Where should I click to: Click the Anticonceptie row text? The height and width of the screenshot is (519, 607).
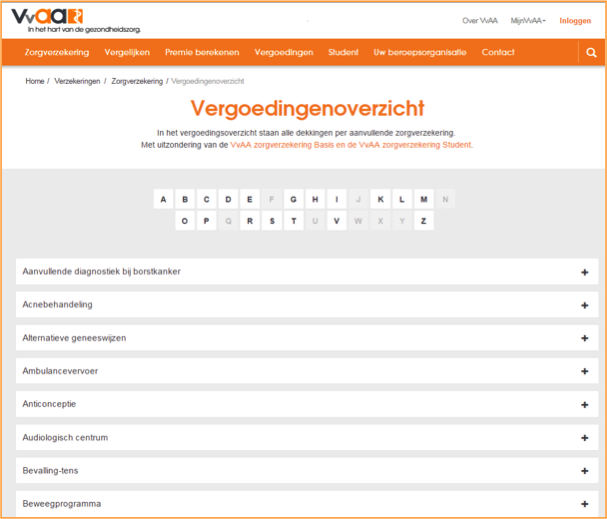49,404
